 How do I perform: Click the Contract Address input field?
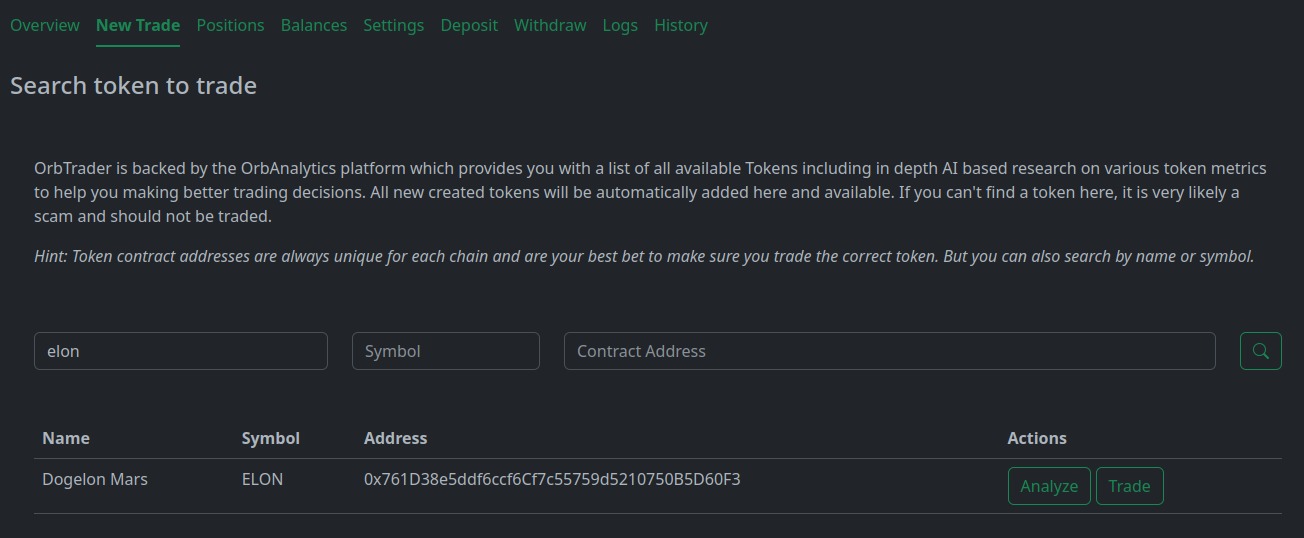[889, 351]
